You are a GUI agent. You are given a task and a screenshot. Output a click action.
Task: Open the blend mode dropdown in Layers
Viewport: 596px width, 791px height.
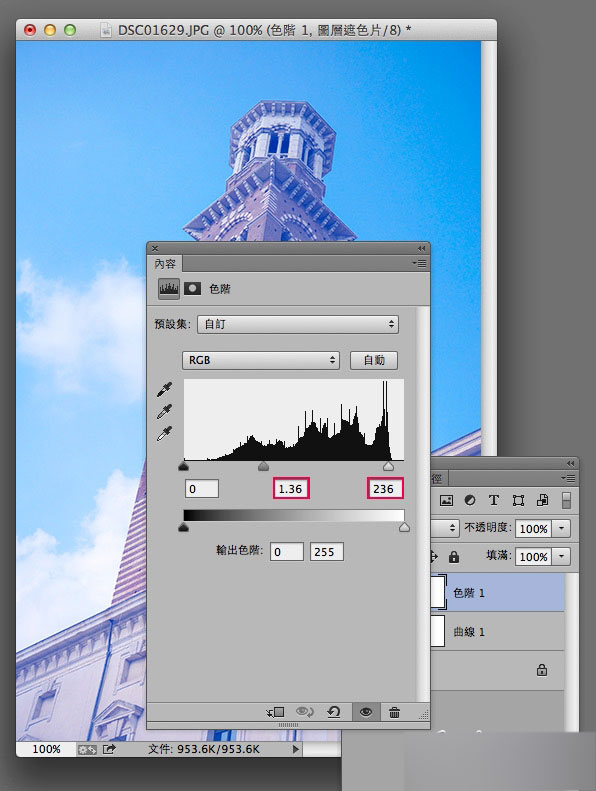click(446, 528)
